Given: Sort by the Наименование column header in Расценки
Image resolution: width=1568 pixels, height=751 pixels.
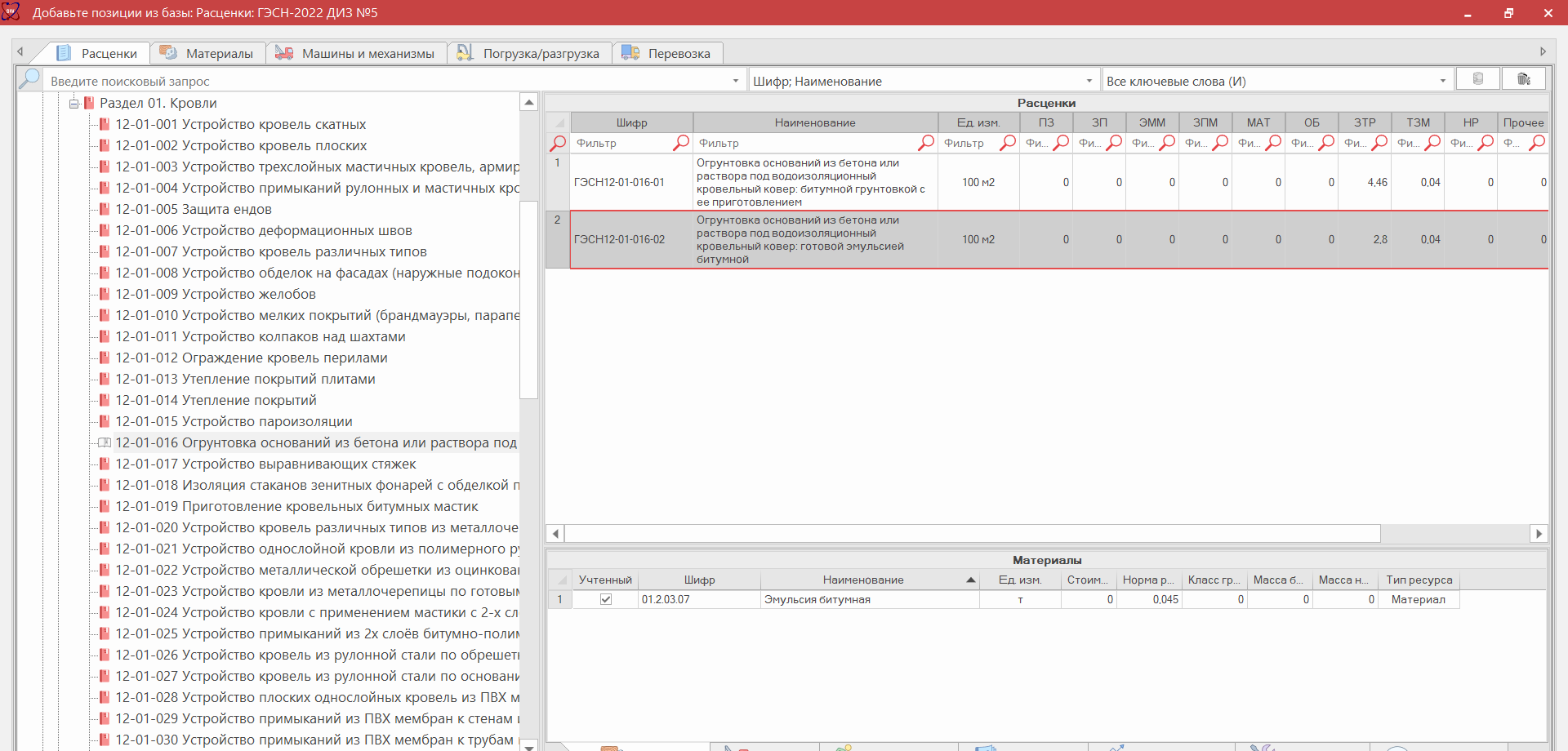Looking at the screenshot, I should [x=815, y=122].
